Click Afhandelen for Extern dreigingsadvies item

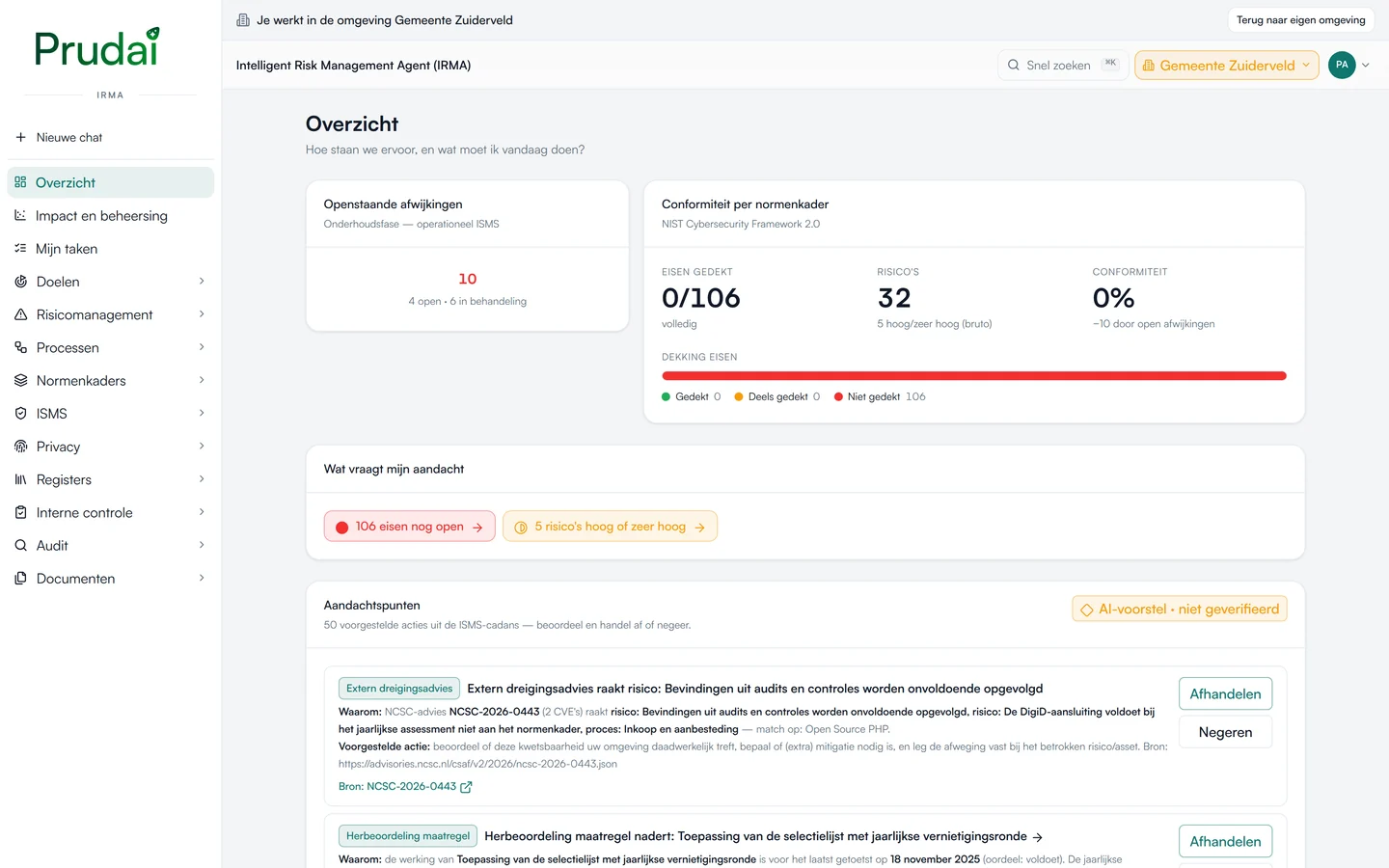click(x=1225, y=694)
